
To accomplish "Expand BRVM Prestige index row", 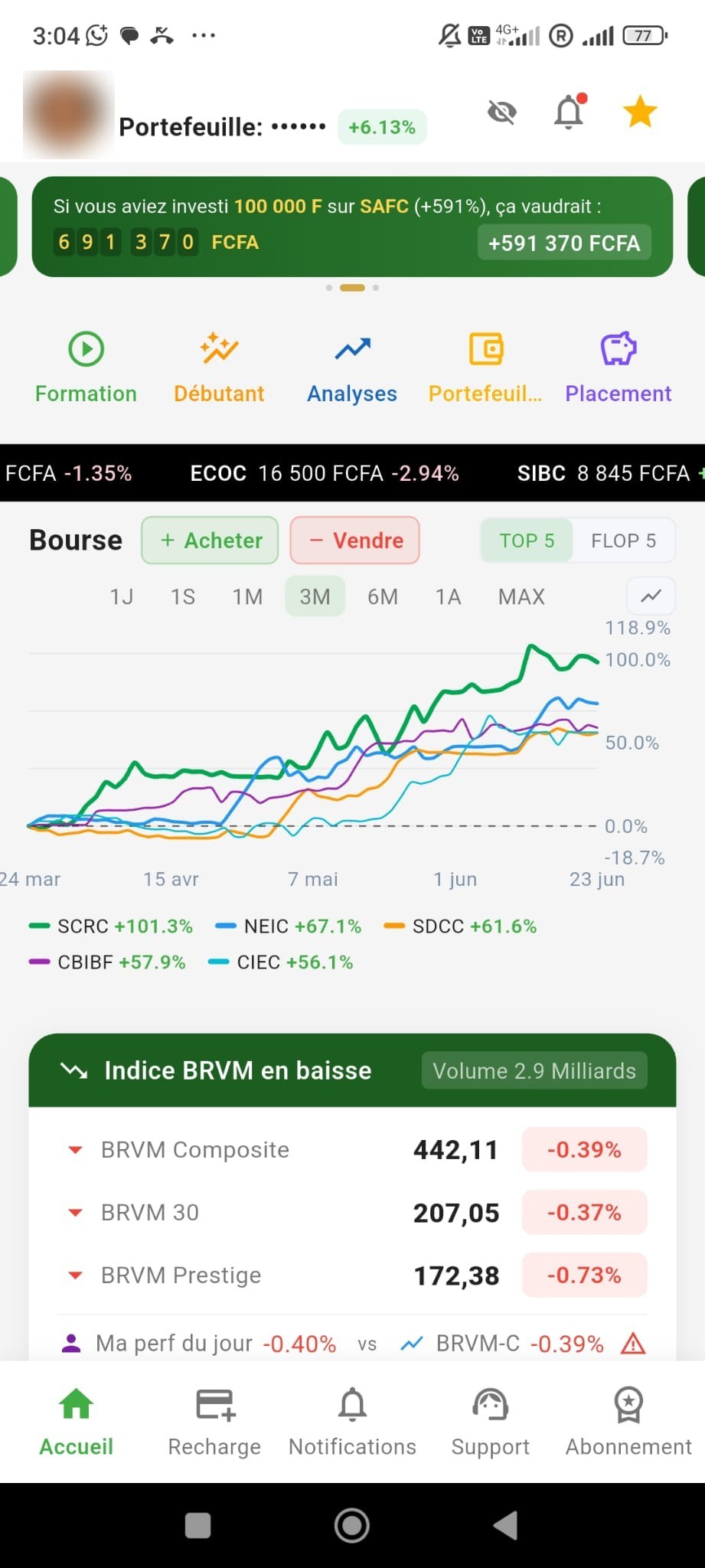I will [353, 1276].
